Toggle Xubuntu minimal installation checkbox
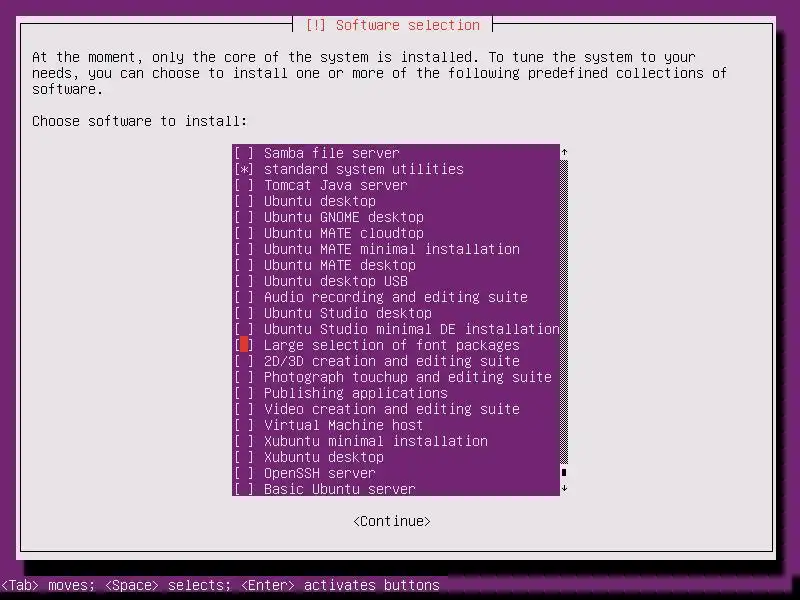800x600 pixels. [244, 441]
